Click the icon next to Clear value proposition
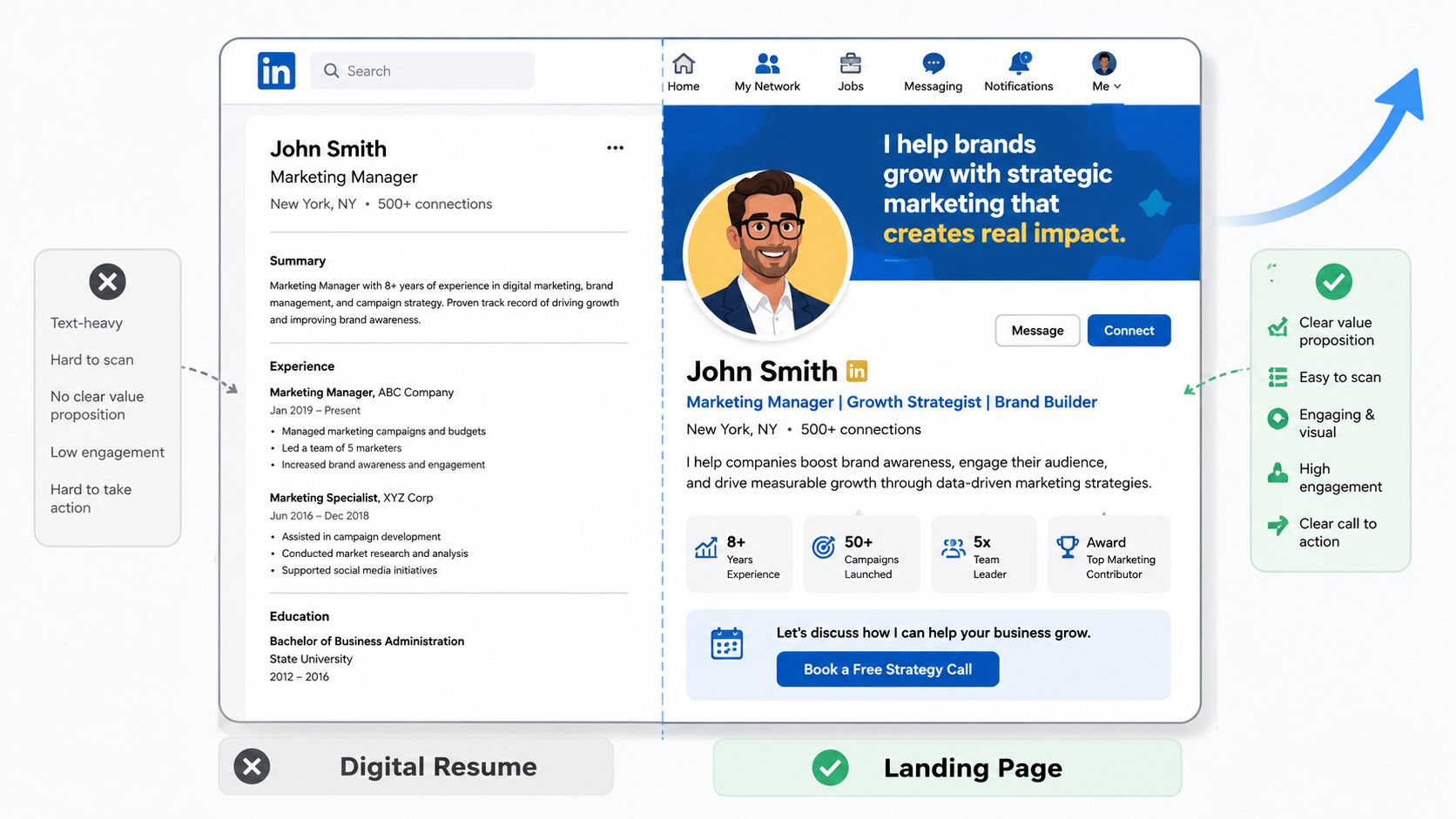Screen dimensions: 1456x819 [x=1277, y=328]
